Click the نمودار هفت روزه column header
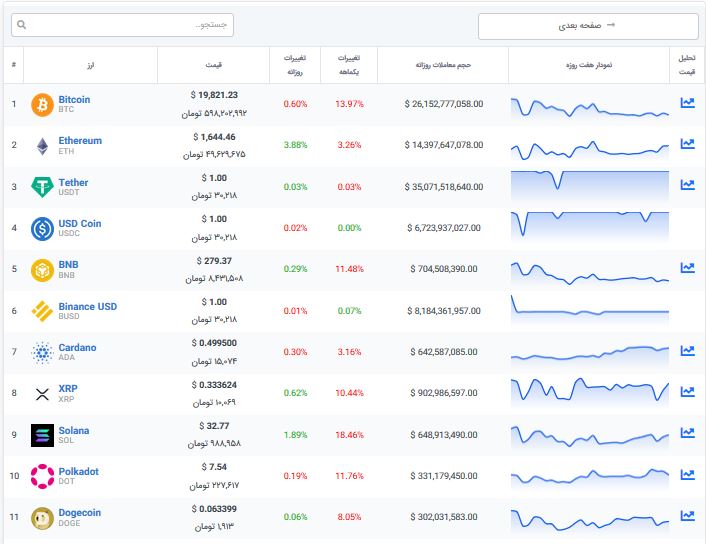 coord(589,65)
